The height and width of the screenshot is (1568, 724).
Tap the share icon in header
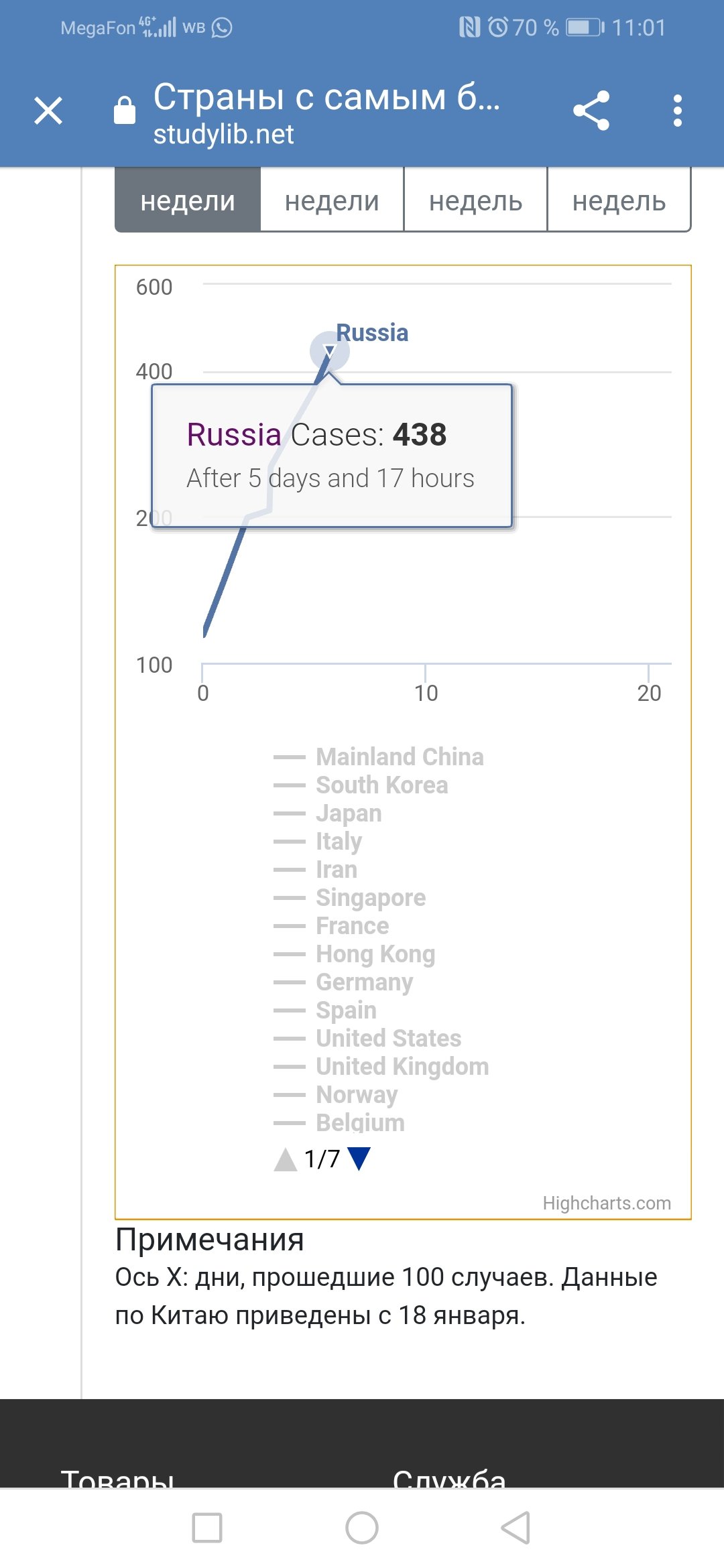[x=591, y=111]
